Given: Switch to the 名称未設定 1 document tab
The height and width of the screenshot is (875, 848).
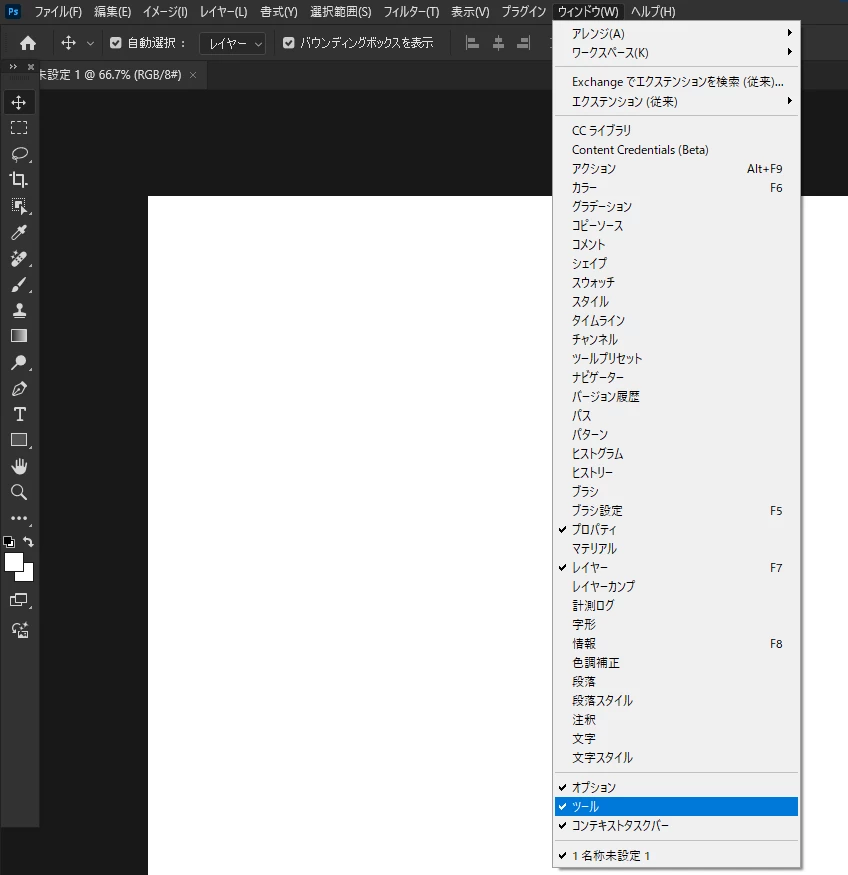Looking at the screenshot, I should (x=110, y=75).
